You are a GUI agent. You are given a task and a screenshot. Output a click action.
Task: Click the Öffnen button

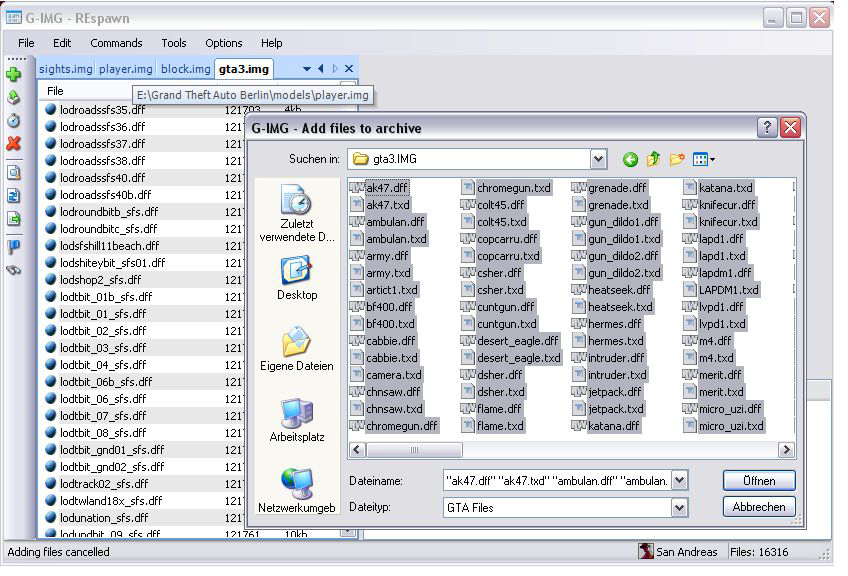(x=759, y=480)
